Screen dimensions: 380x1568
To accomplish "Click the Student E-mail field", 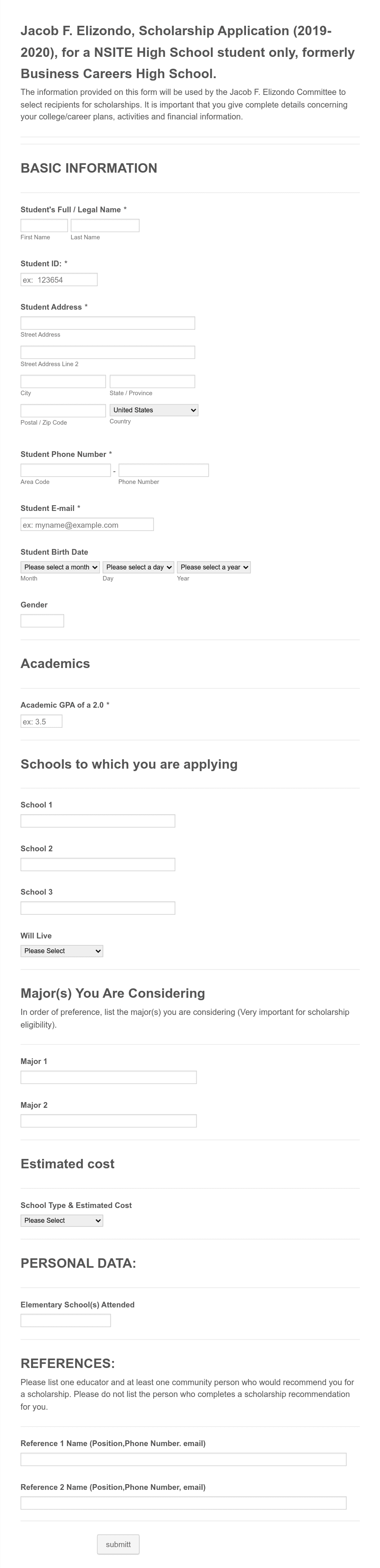I will [87, 525].
